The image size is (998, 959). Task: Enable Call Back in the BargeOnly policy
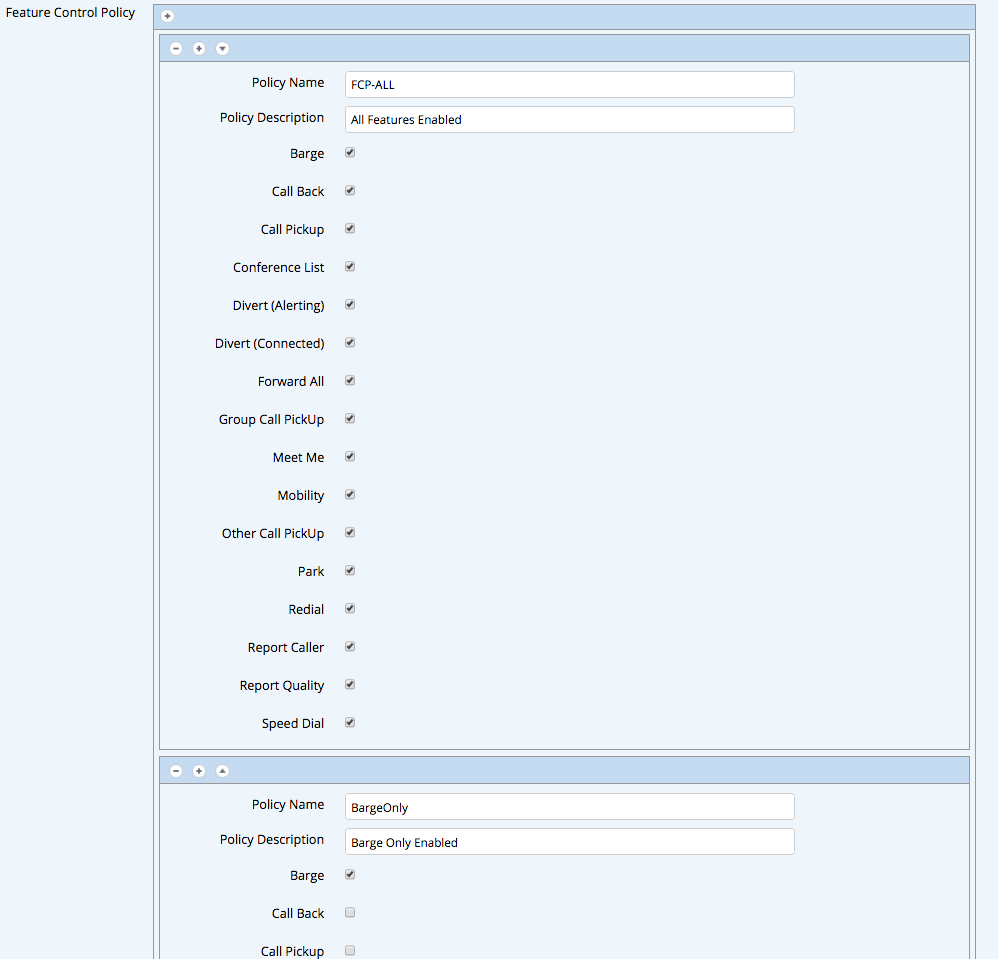[x=350, y=913]
